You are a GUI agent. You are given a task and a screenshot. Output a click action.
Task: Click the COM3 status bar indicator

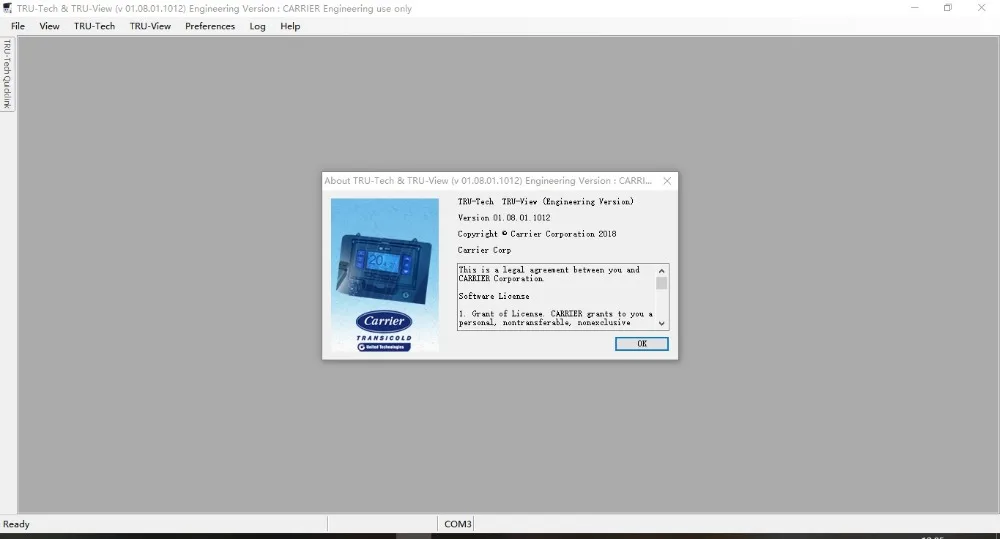click(457, 524)
